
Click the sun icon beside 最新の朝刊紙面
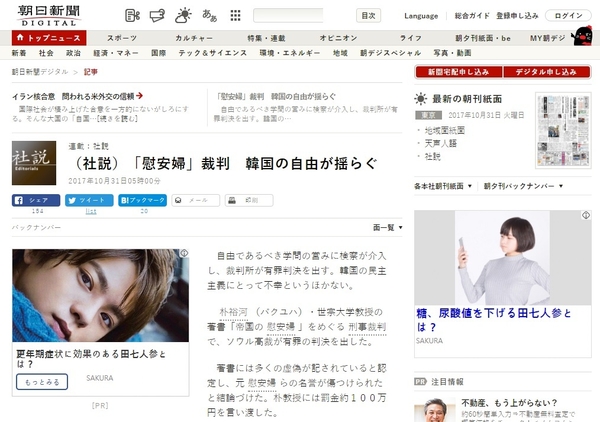[421, 99]
